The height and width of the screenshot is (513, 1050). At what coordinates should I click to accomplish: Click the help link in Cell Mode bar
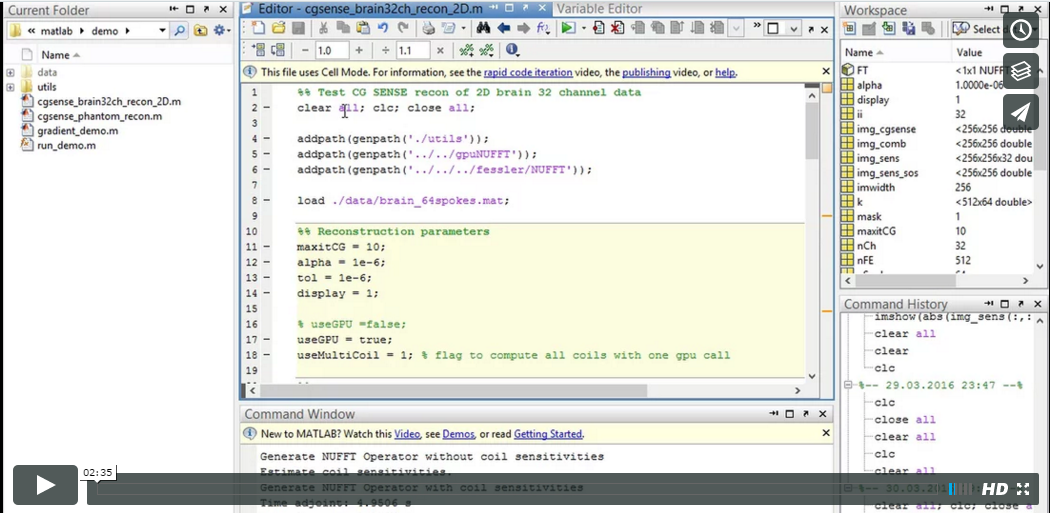click(x=725, y=72)
